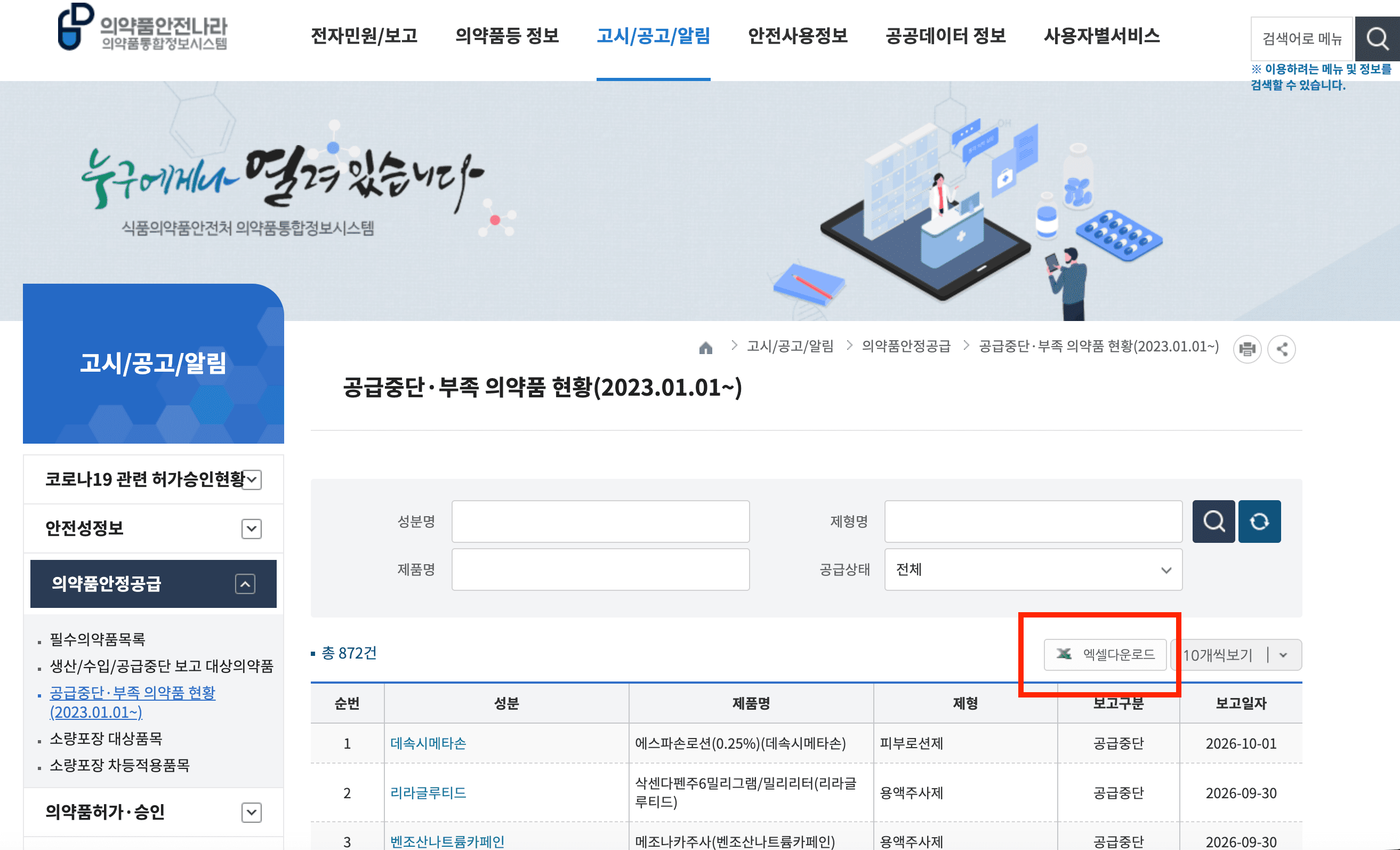The height and width of the screenshot is (850, 1400).
Task: Open 전자민원/보고 top menu
Action: (x=364, y=36)
